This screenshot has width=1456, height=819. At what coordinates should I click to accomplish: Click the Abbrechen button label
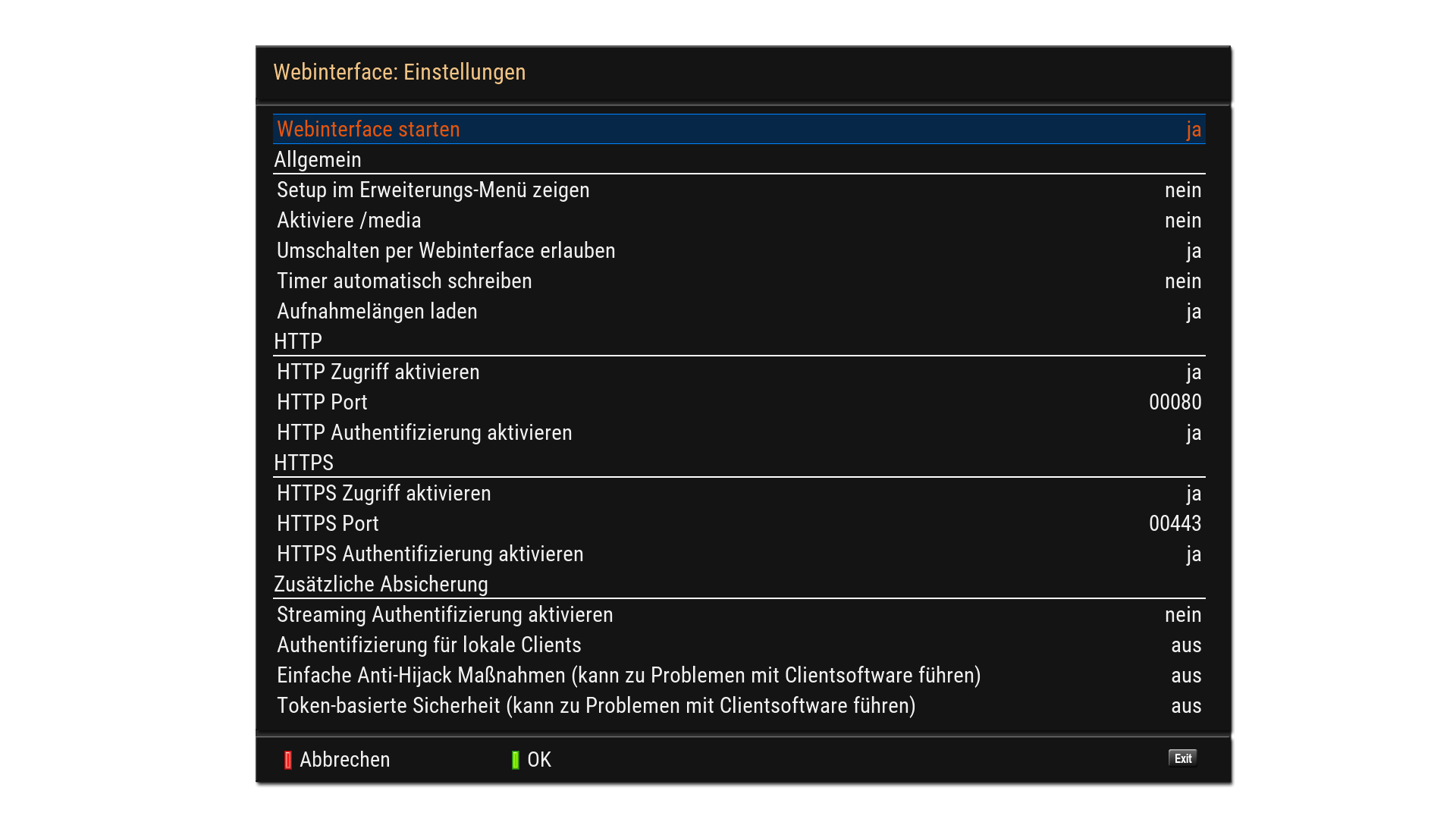point(344,760)
